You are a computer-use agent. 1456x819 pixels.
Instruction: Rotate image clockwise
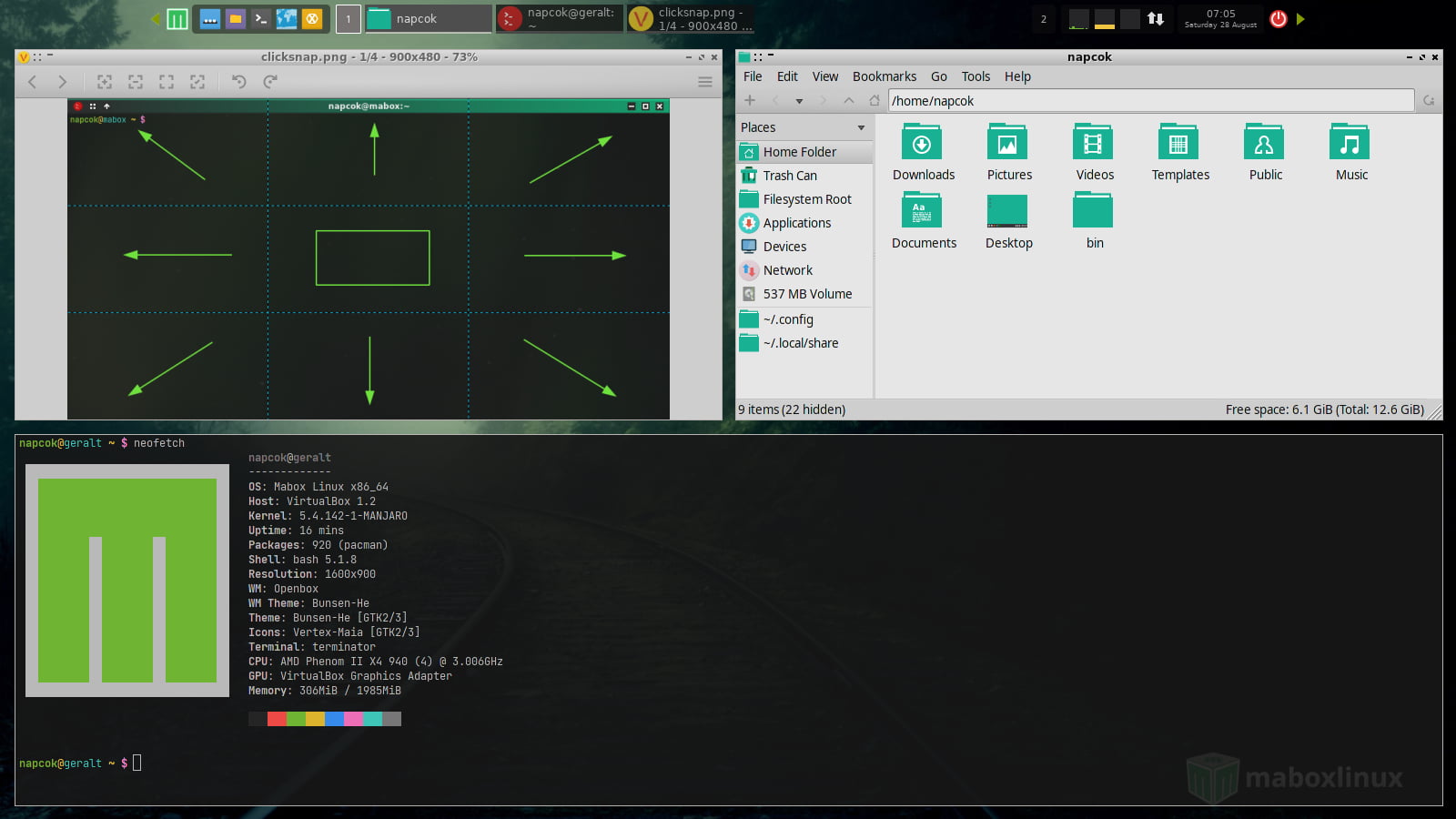270,82
